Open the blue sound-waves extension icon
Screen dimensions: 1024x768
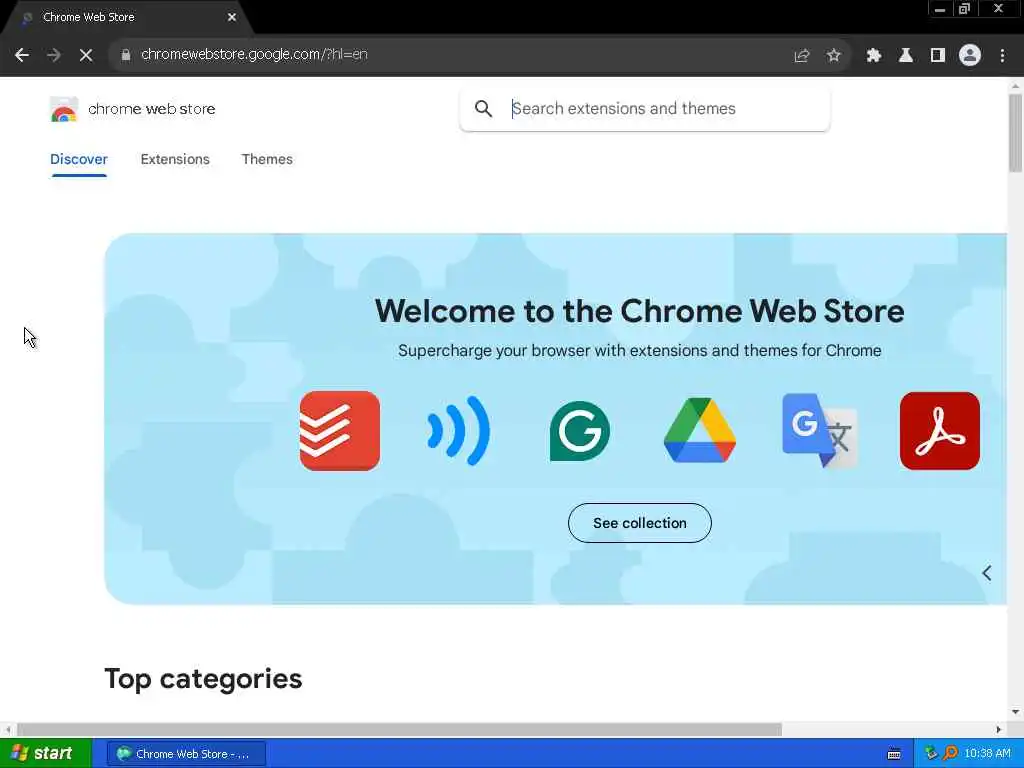(458, 431)
